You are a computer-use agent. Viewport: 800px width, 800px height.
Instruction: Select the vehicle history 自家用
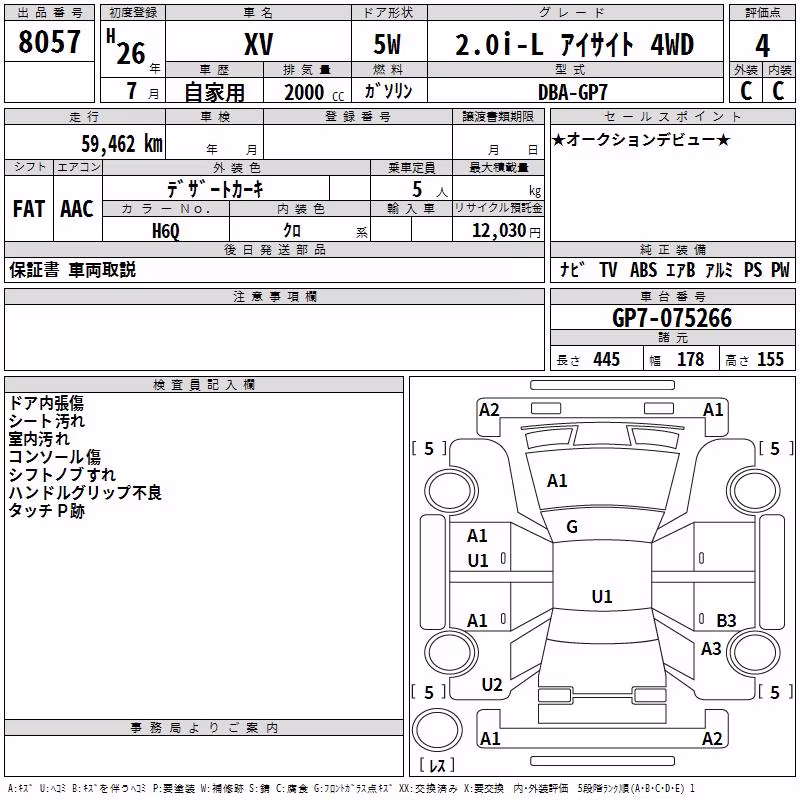tap(214, 92)
